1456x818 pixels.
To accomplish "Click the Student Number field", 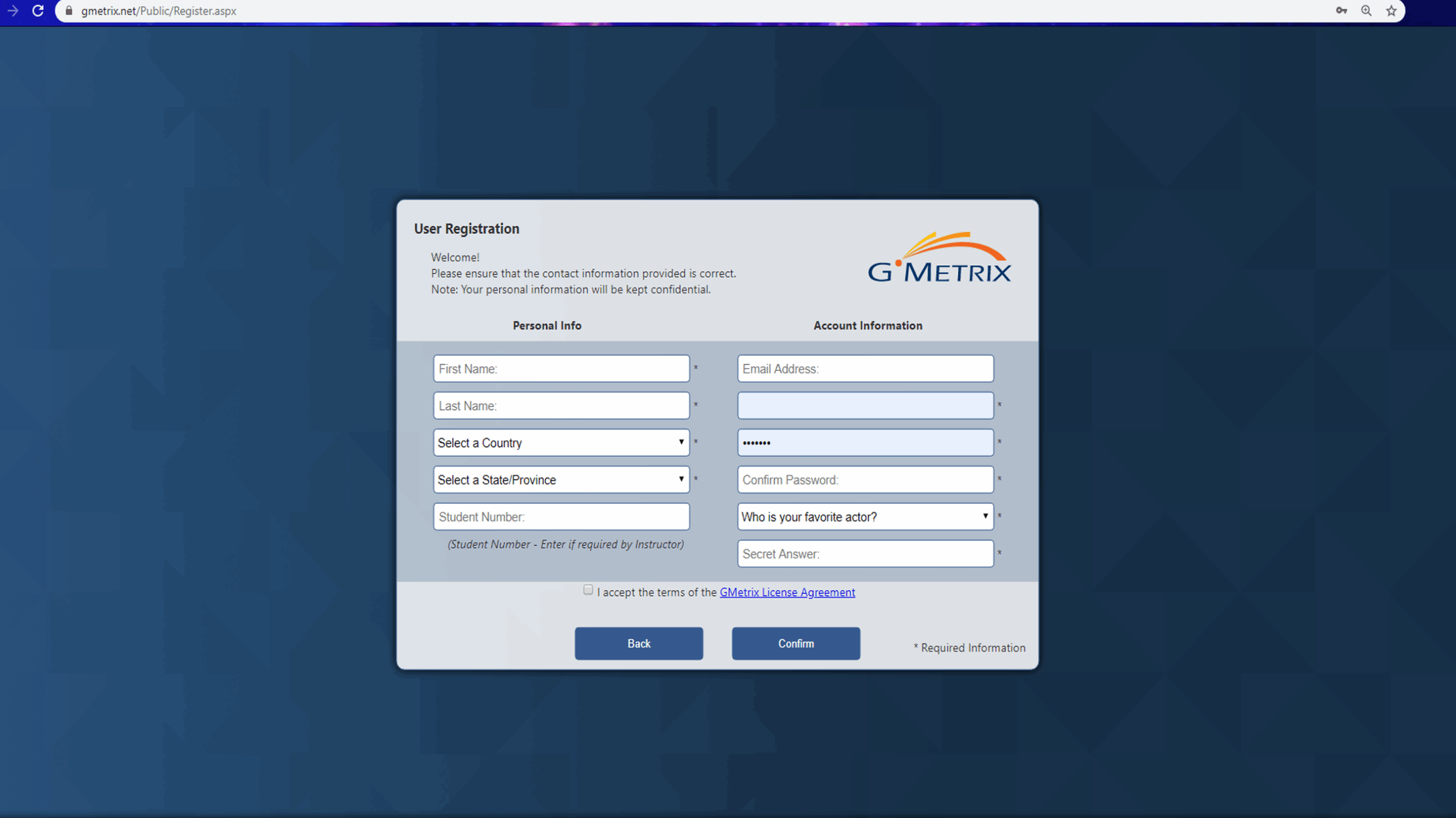I will tap(561, 517).
